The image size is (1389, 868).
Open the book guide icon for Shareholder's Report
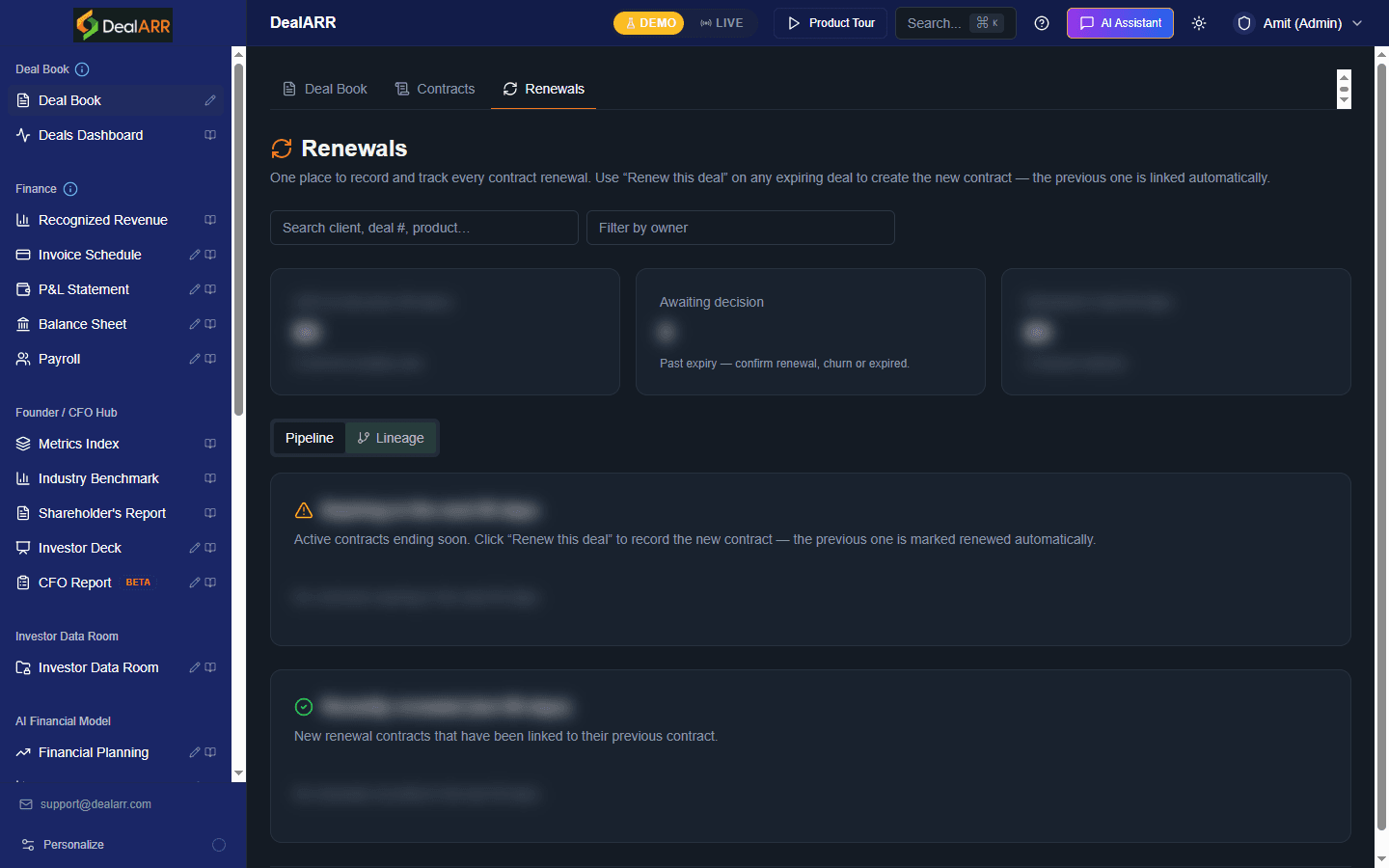point(210,513)
